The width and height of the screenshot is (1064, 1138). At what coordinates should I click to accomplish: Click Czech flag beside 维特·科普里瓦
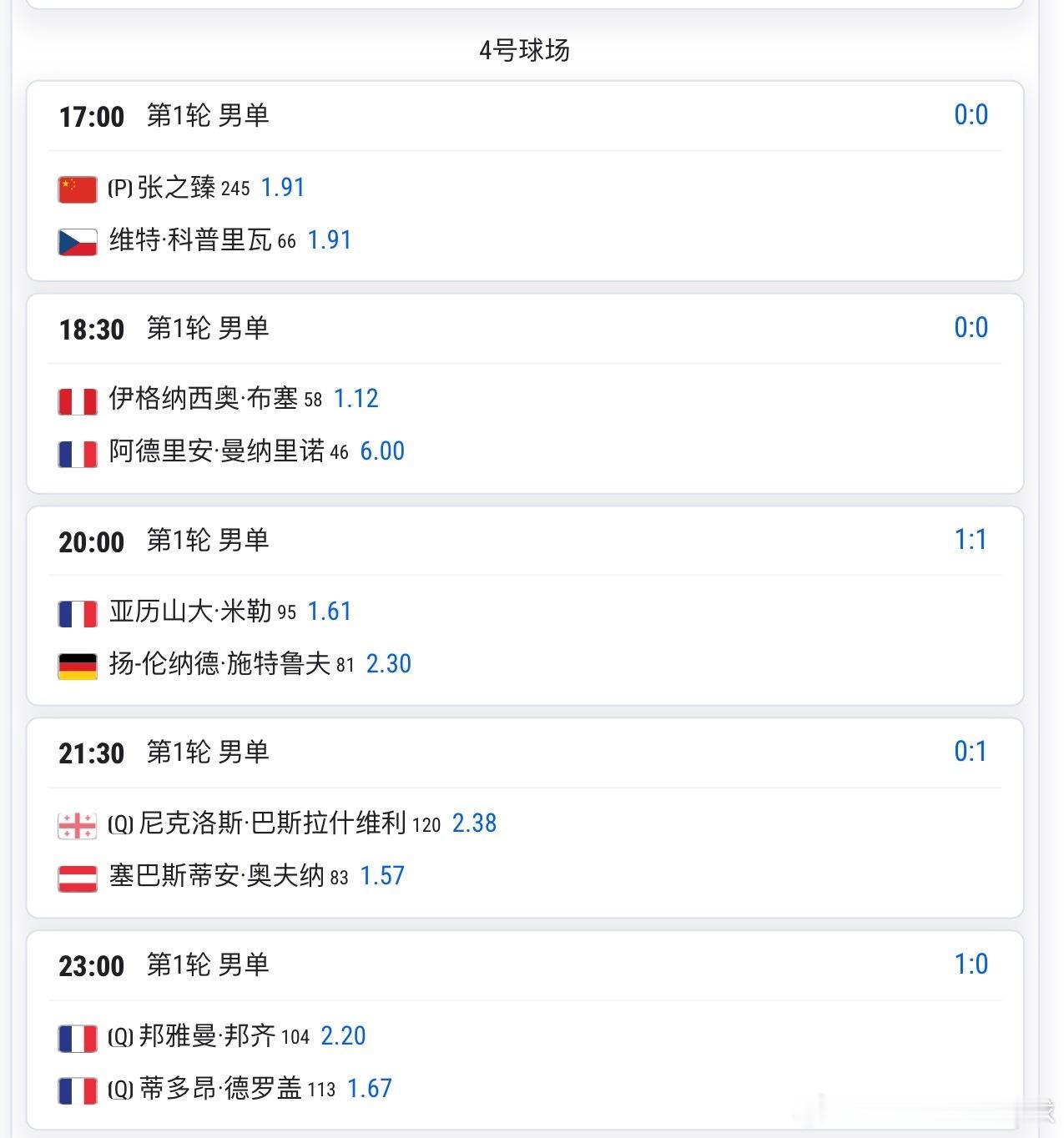point(77,242)
